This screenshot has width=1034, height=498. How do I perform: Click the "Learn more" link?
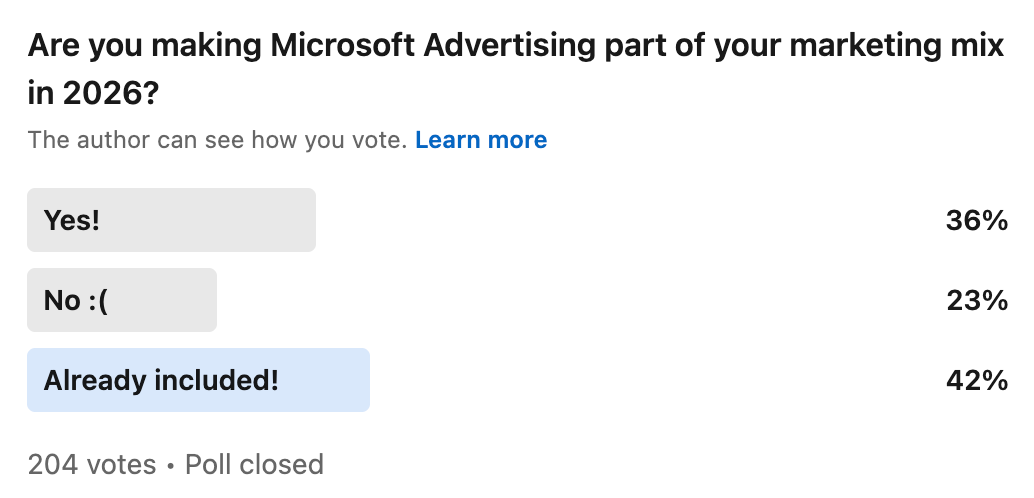pos(481,140)
